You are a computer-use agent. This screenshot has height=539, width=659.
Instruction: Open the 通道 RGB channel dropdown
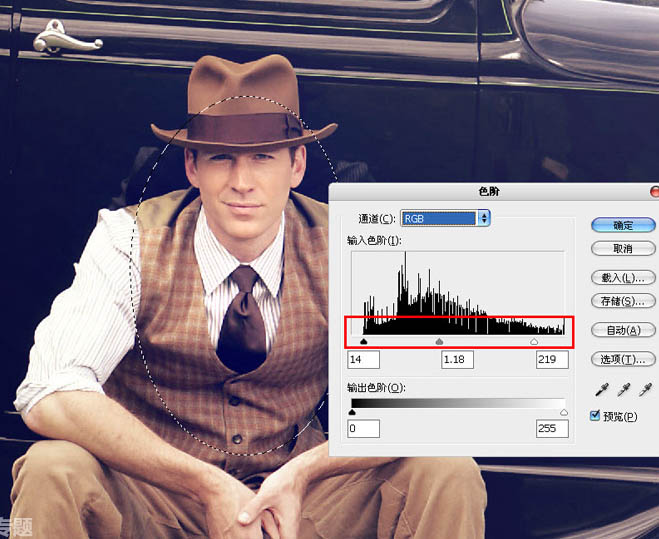pyautogui.click(x=444, y=218)
